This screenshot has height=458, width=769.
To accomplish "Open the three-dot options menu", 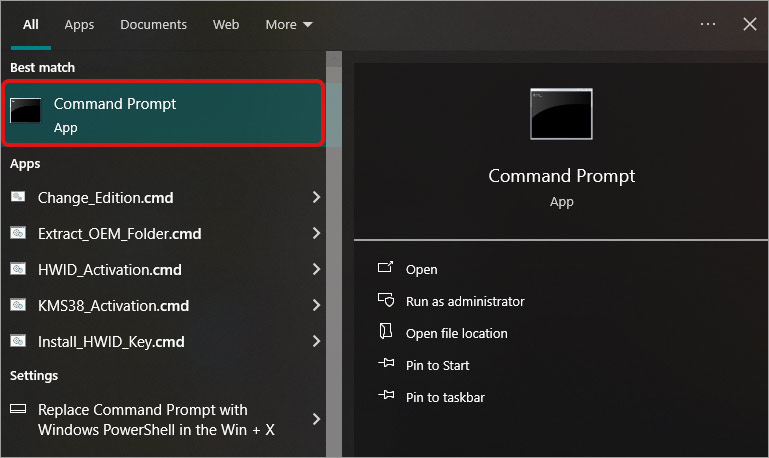I will coord(708,24).
